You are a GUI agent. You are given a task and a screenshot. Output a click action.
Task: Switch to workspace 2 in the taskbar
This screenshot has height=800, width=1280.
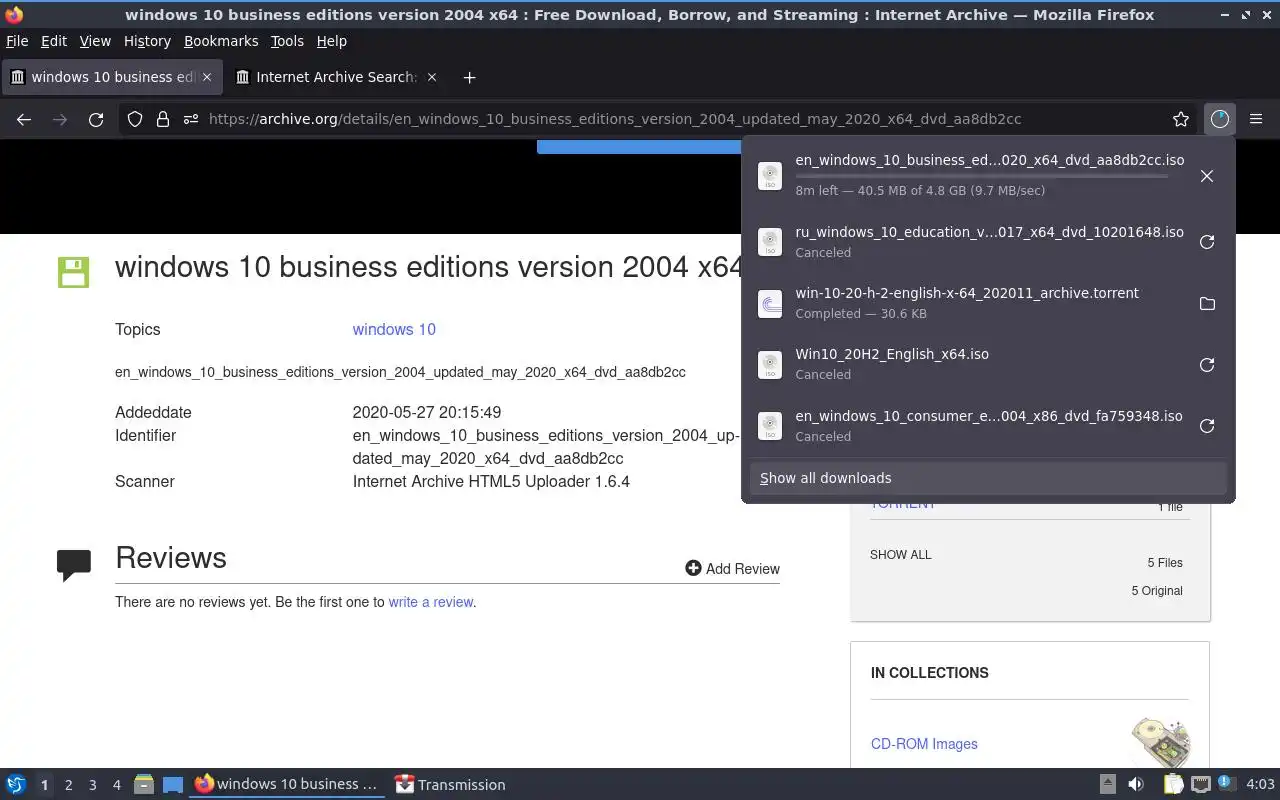coord(68,785)
